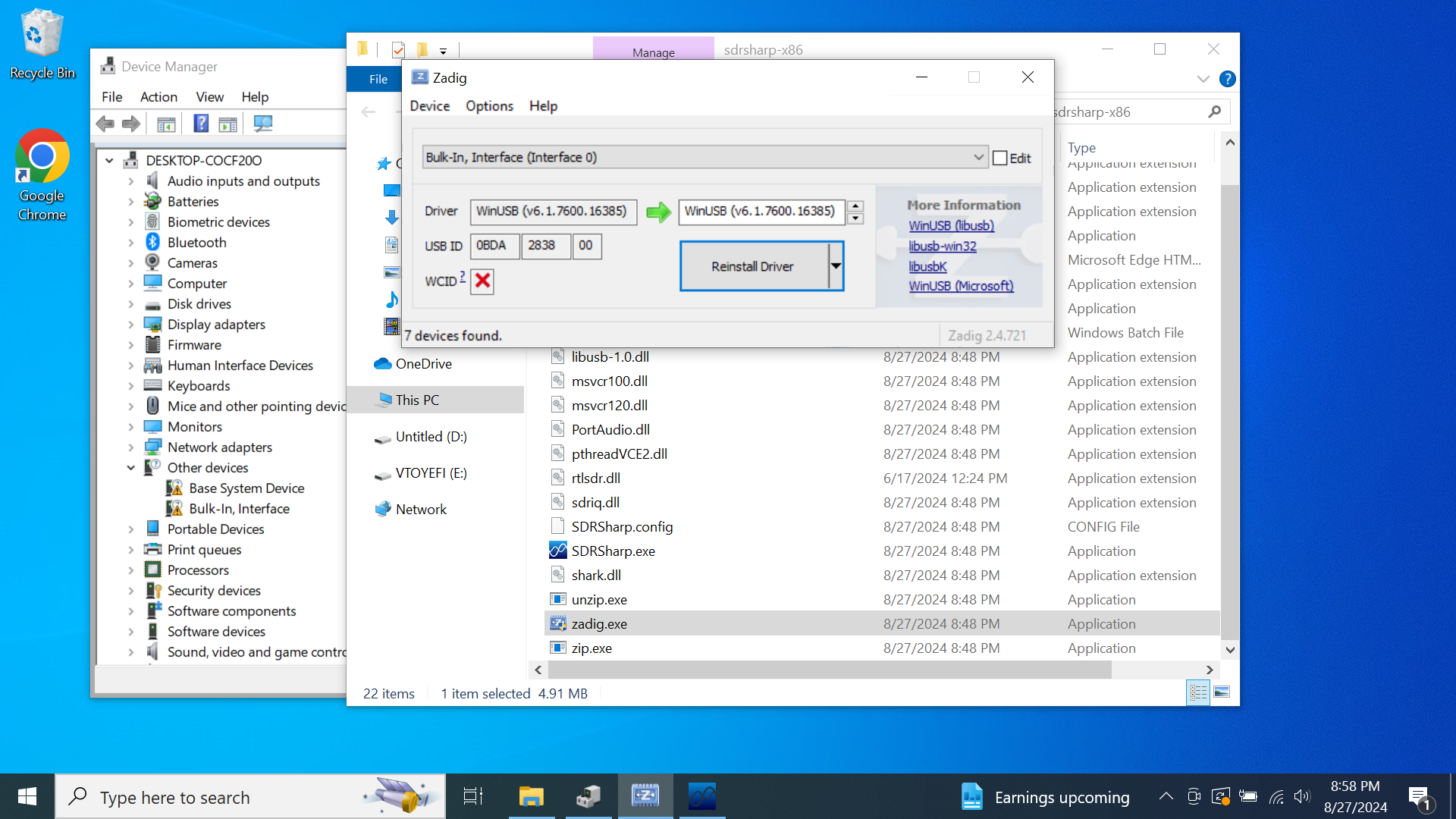Enable the Edit checkbox in Zadig
Screen dimensions: 1456x819
tap(1000, 158)
